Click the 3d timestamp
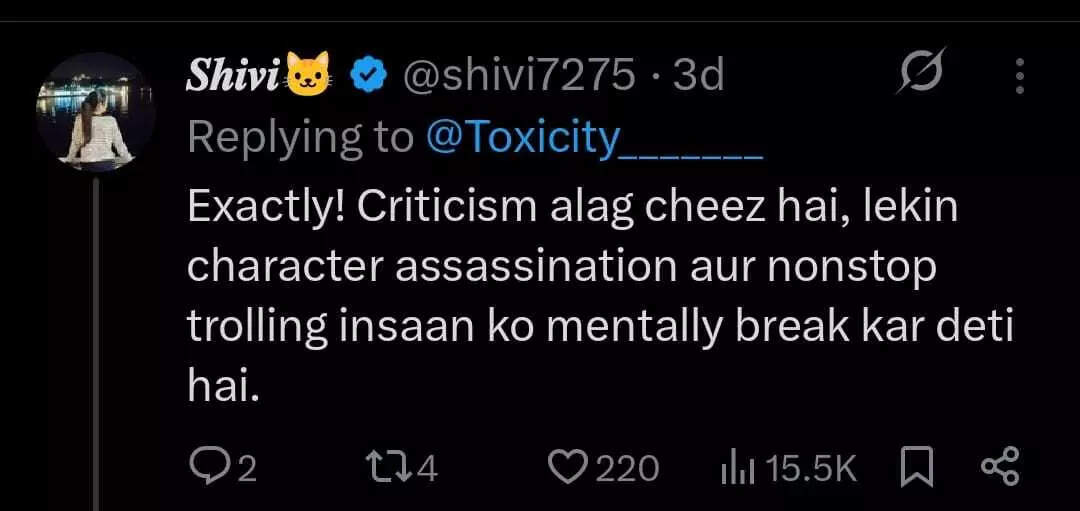 (698, 76)
